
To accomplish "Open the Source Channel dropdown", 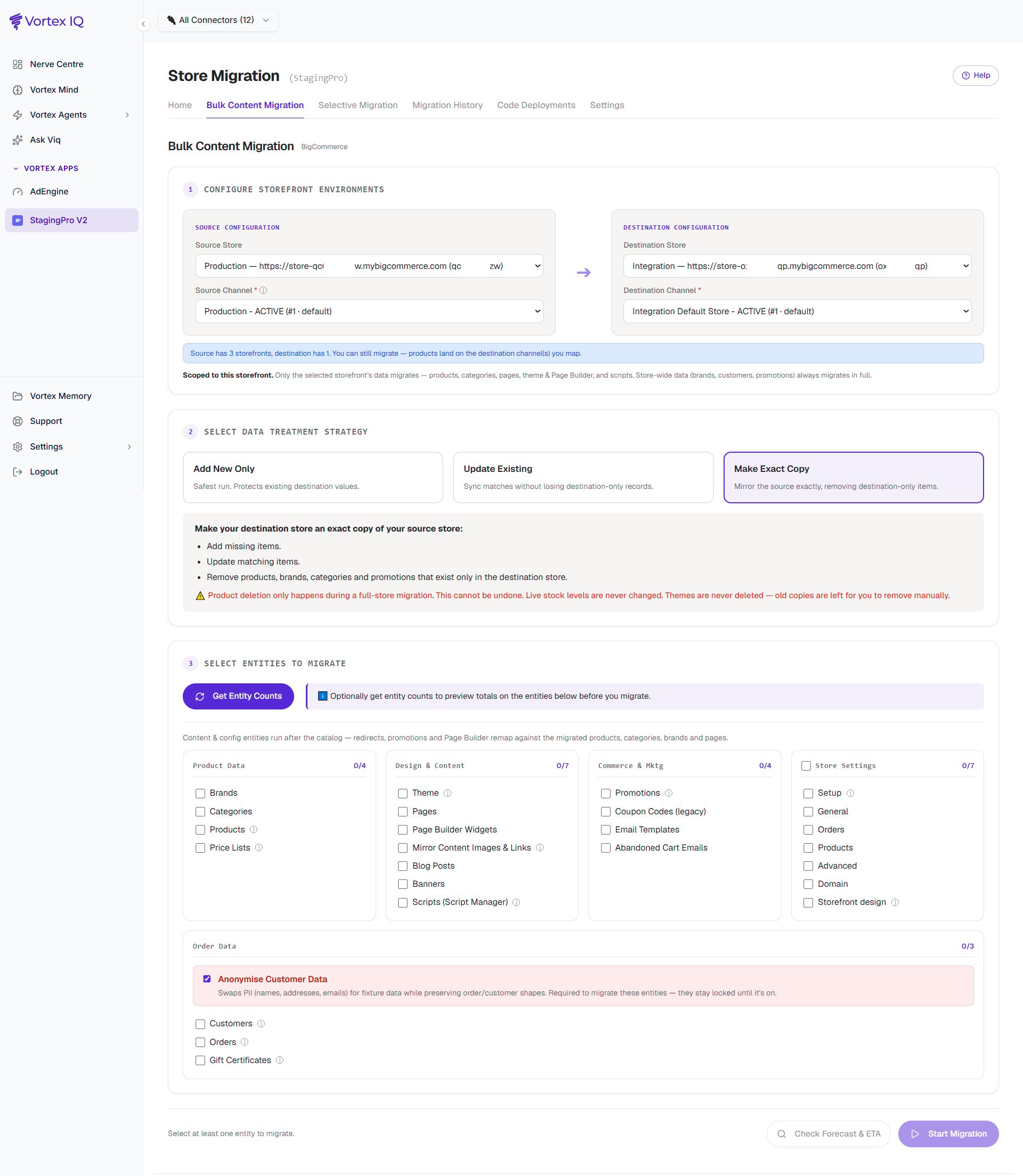I will click(369, 312).
